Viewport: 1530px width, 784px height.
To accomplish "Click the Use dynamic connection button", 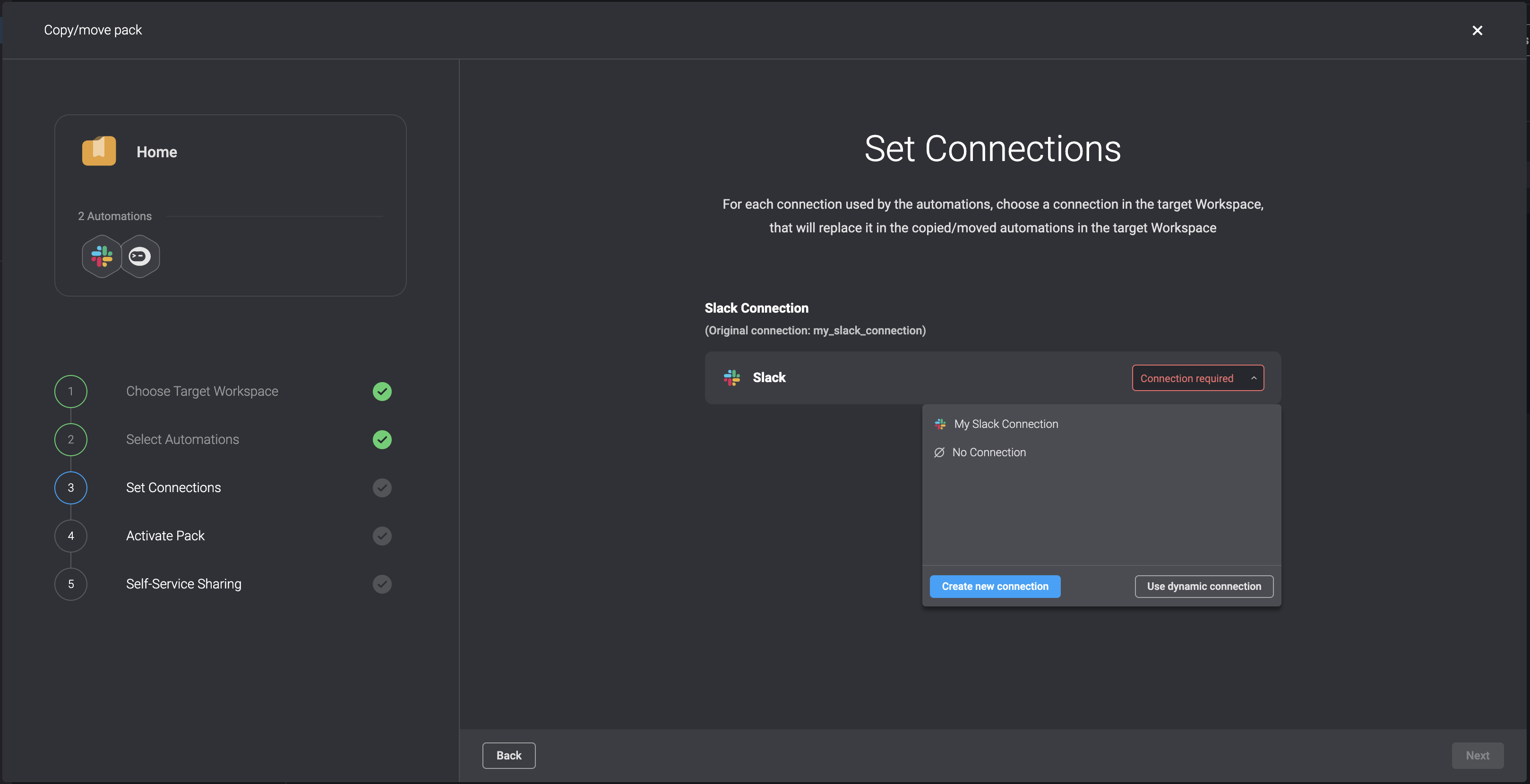I will click(1204, 587).
